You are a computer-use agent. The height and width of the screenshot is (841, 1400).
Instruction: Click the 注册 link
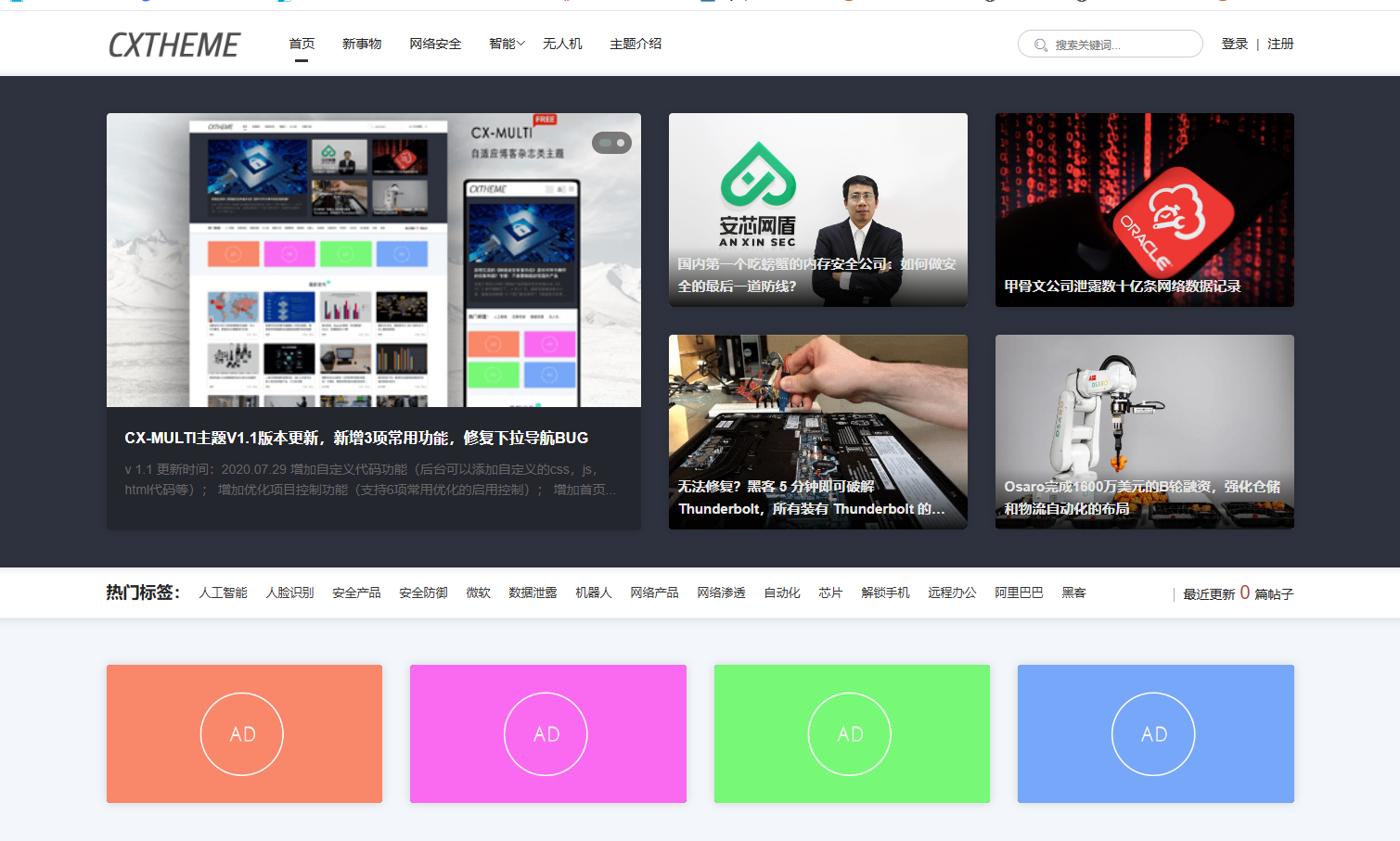1280,44
